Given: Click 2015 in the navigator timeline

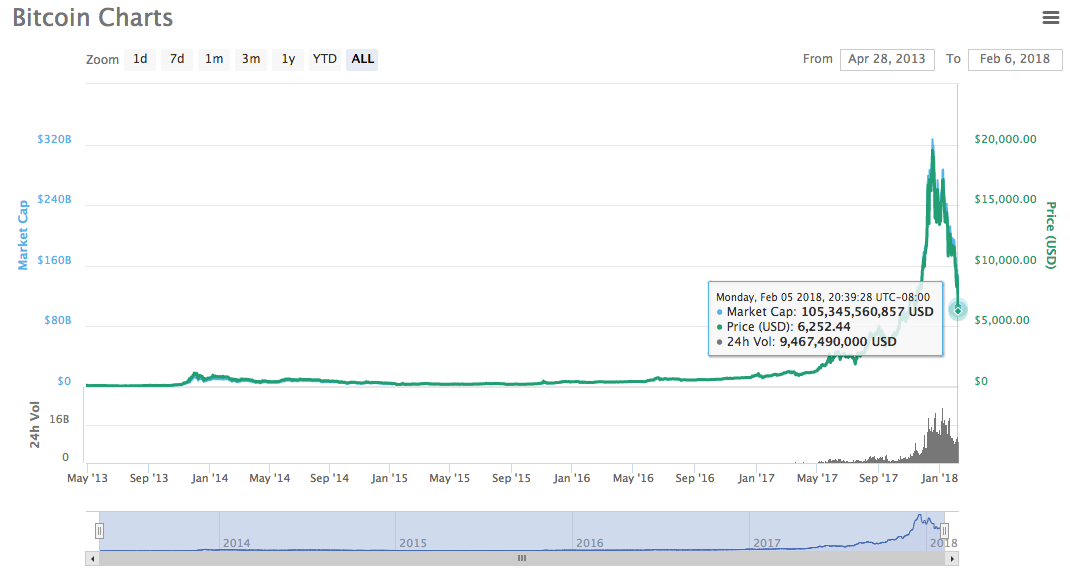Looking at the screenshot, I should tap(413, 543).
